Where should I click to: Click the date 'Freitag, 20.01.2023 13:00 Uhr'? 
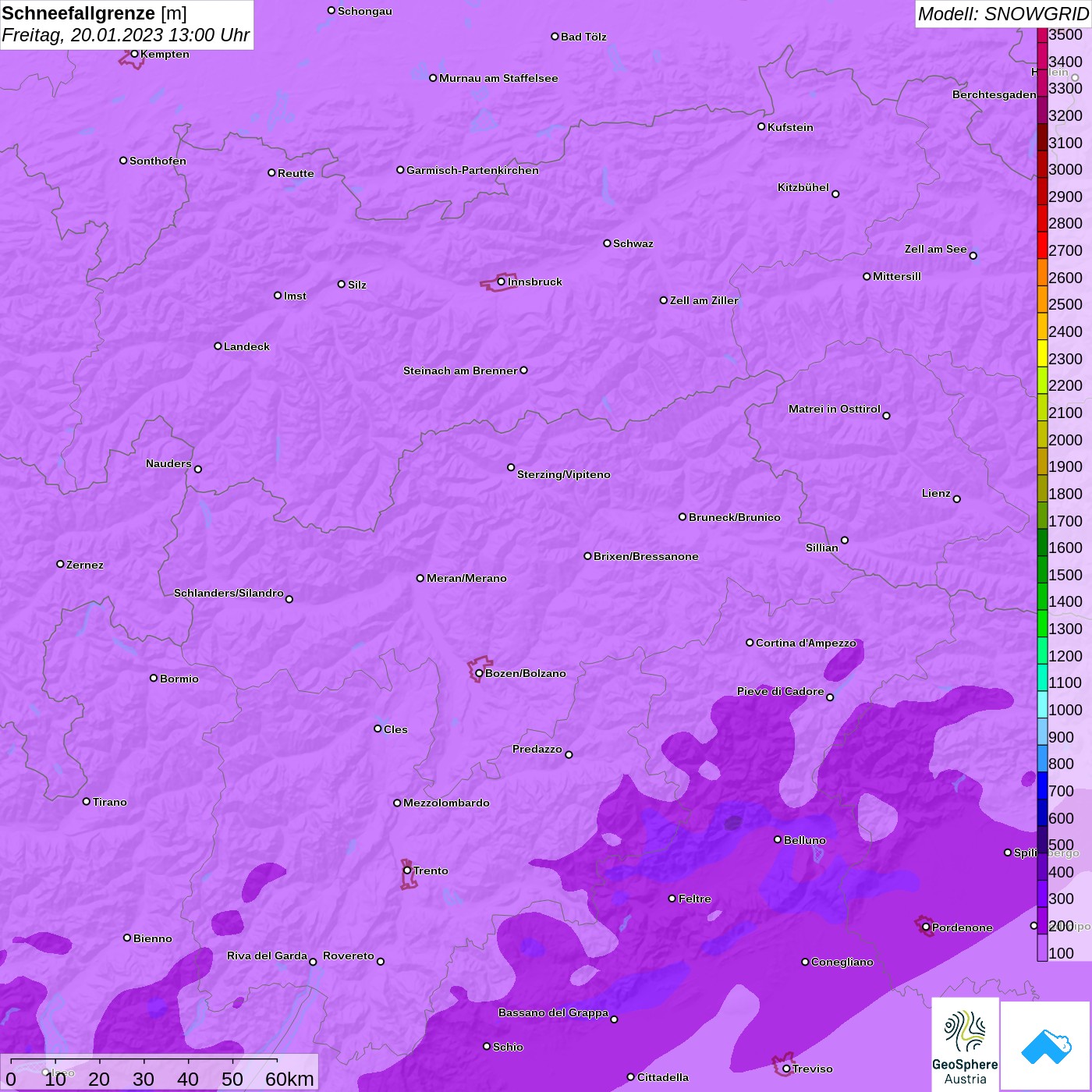coord(126,35)
